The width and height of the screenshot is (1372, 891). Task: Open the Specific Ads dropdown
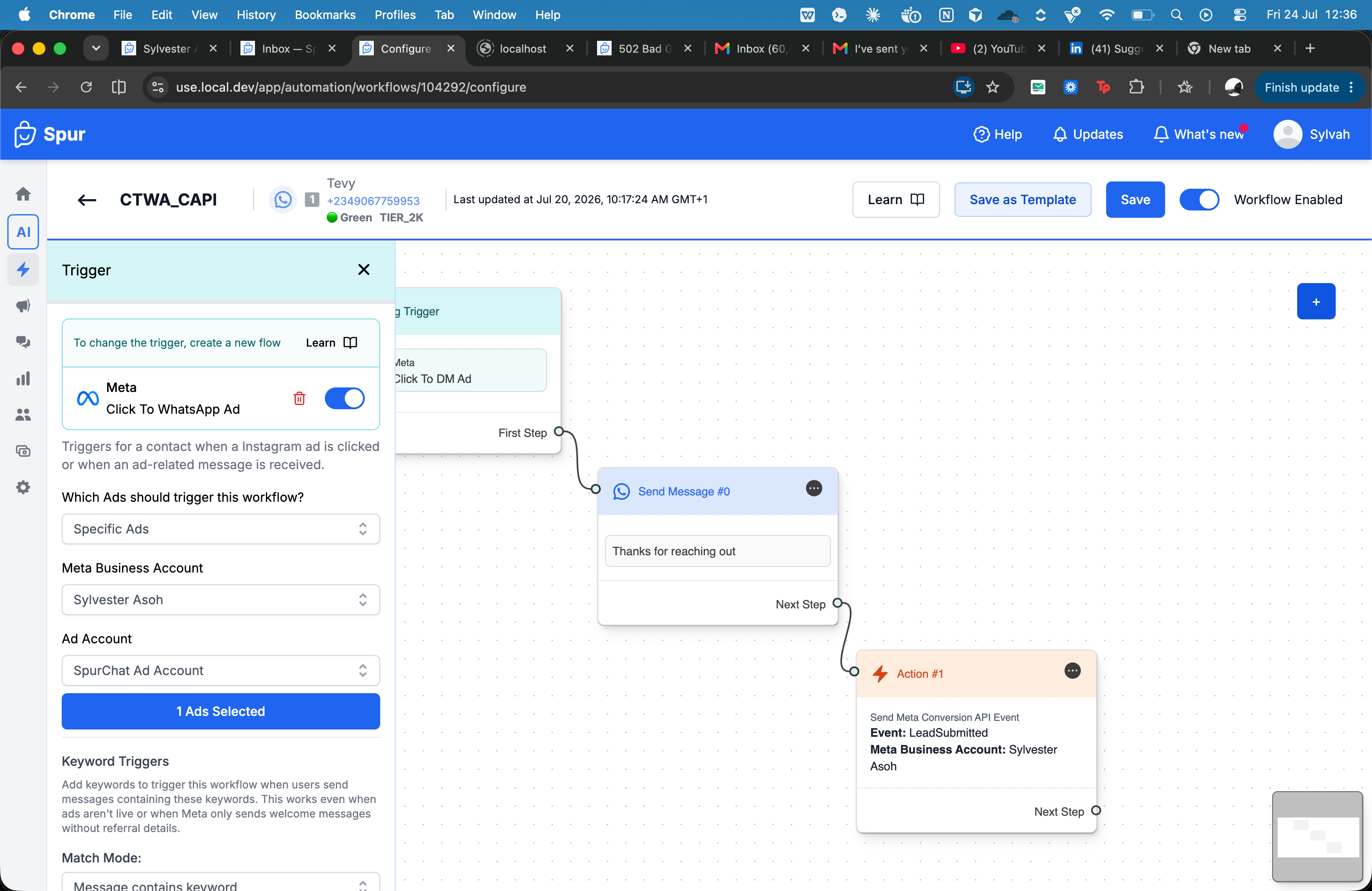[x=221, y=529]
